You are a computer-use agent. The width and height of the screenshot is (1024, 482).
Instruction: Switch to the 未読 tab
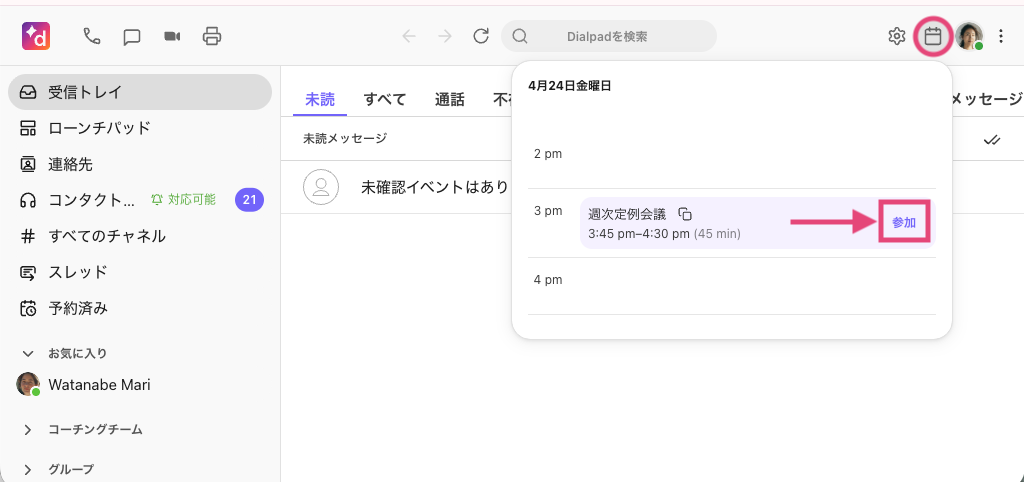pos(320,99)
